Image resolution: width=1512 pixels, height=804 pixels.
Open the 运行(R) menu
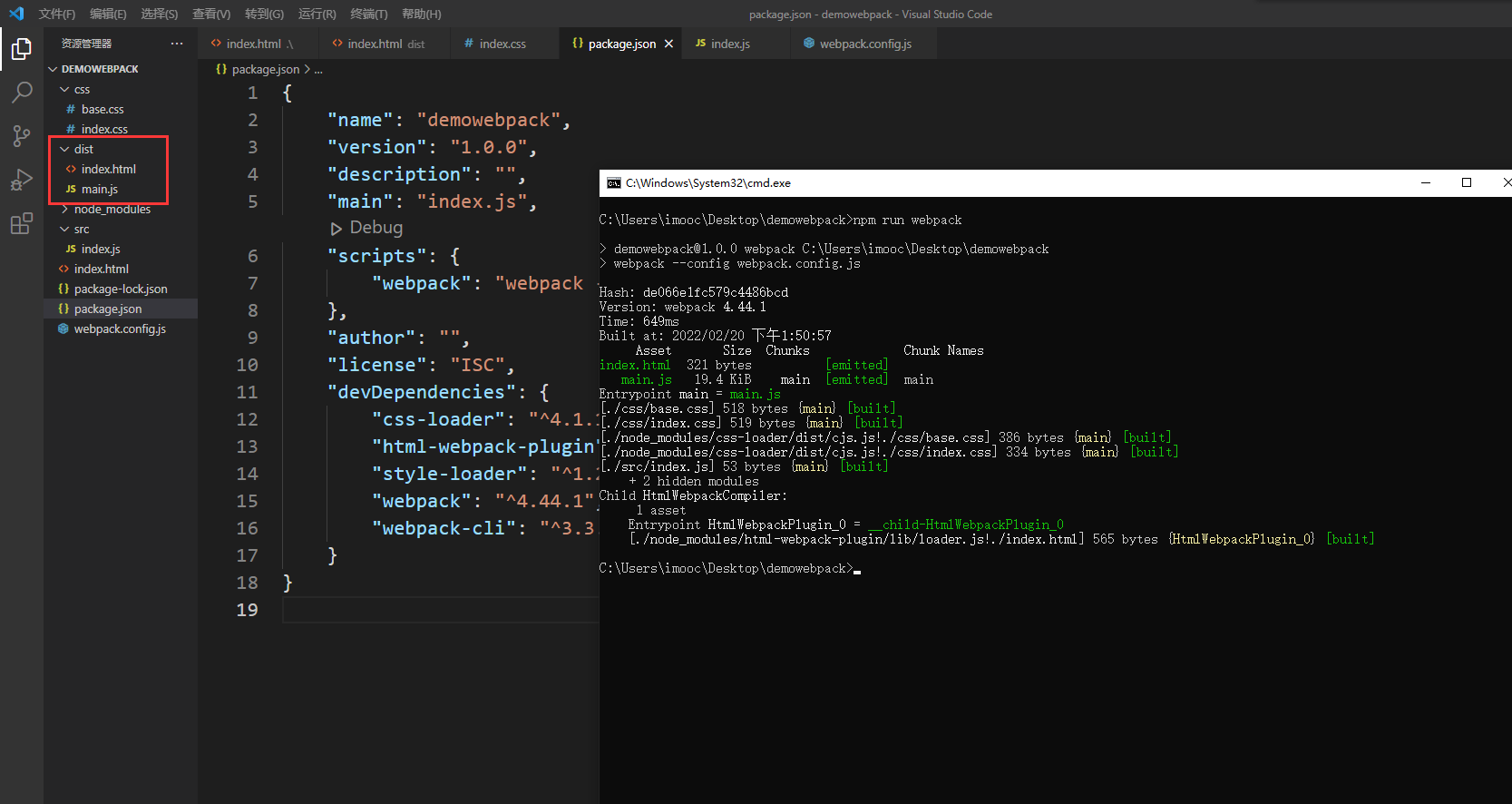317,14
